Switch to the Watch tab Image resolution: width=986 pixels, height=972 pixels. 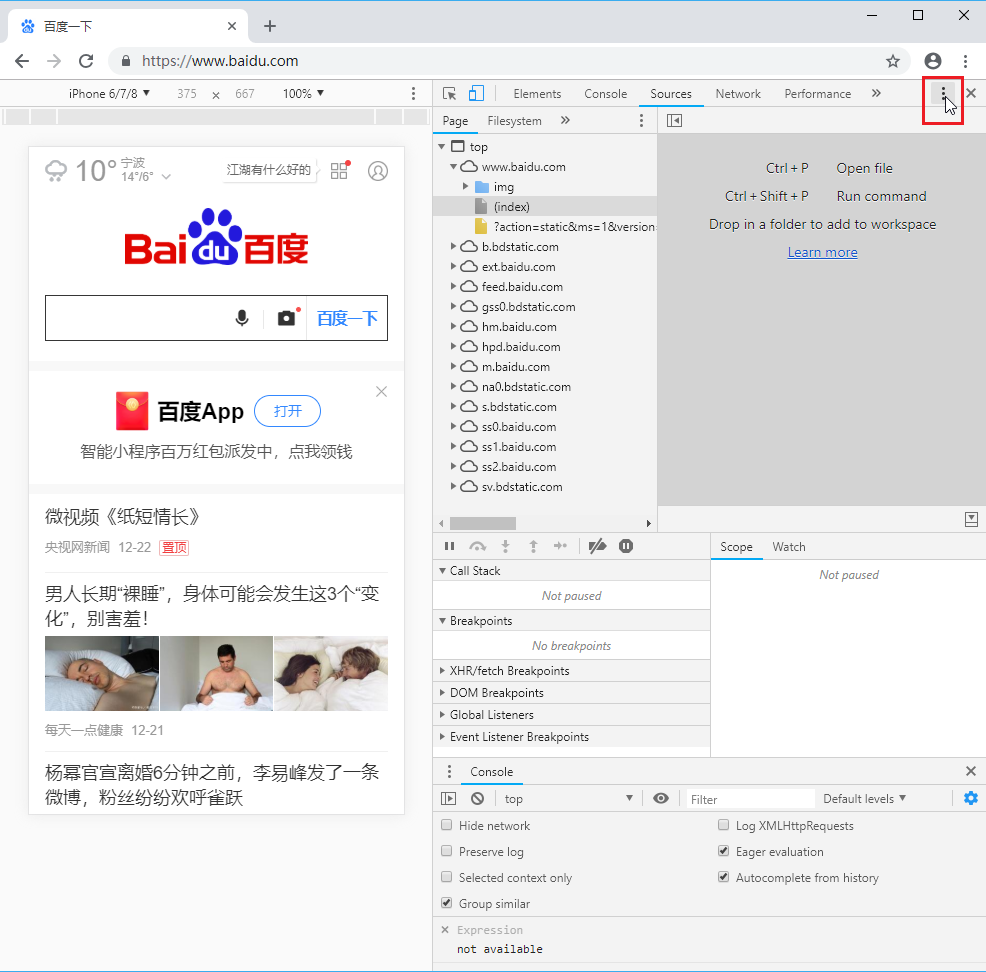[x=789, y=546]
